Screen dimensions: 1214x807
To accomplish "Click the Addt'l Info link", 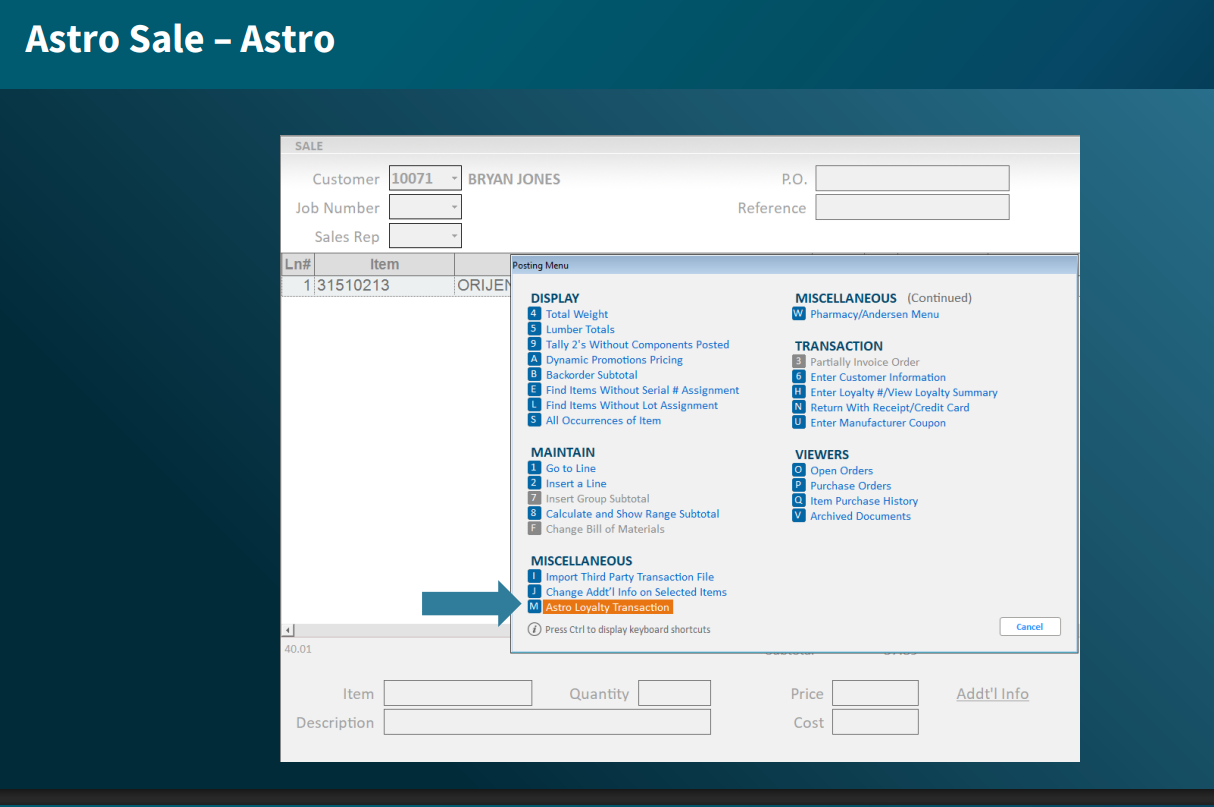I will [992, 694].
